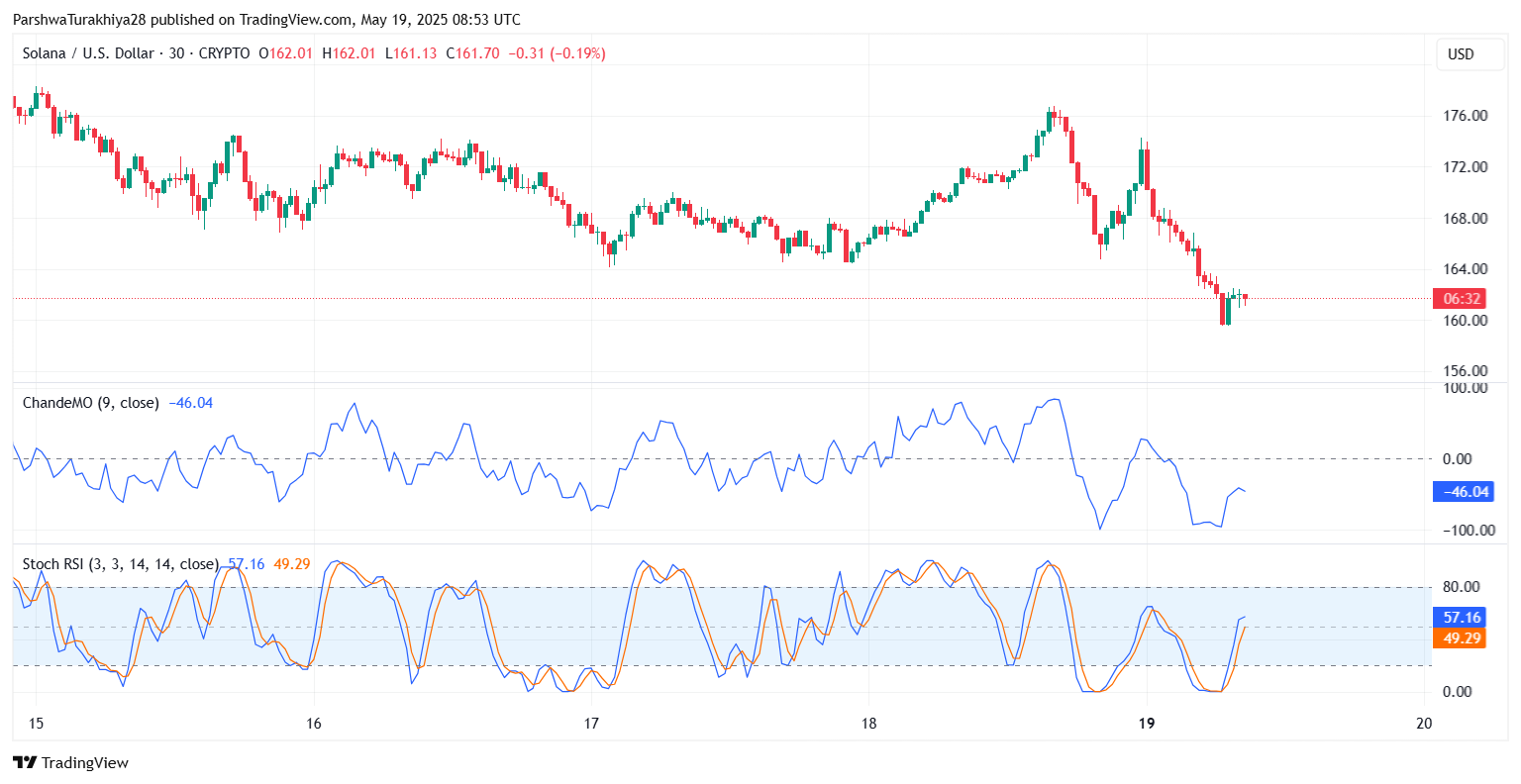The width and height of the screenshot is (1521, 784).
Task: Select bold date 19 on the time axis
Action: (x=1147, y=724)
